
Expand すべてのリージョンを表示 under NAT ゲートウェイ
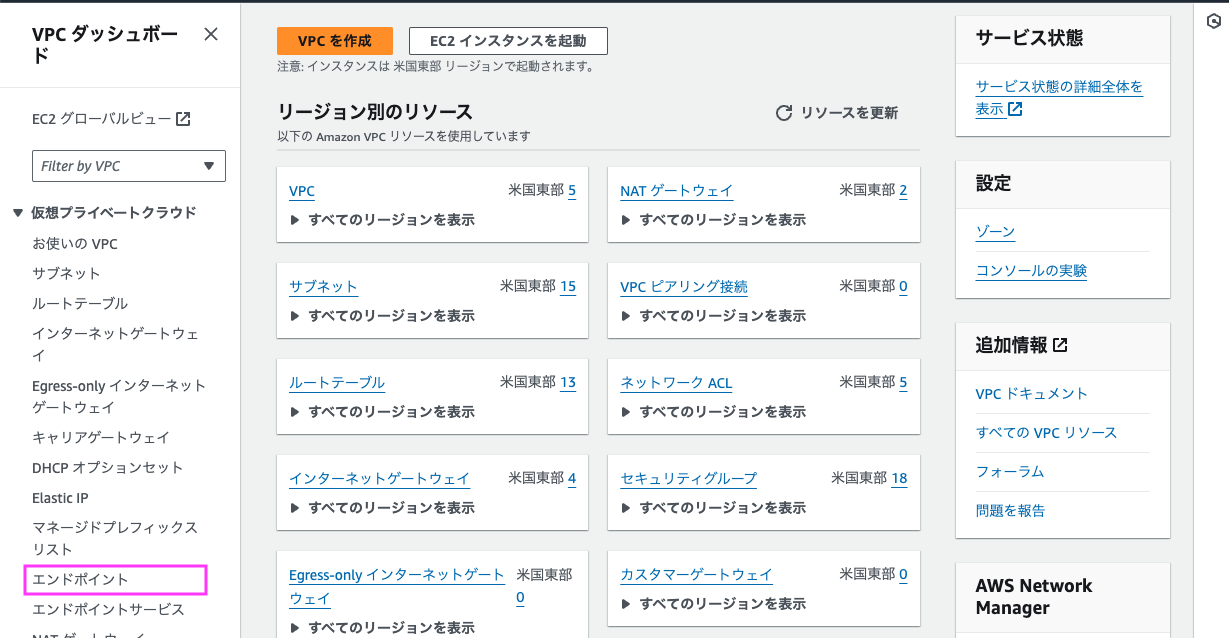713,220
